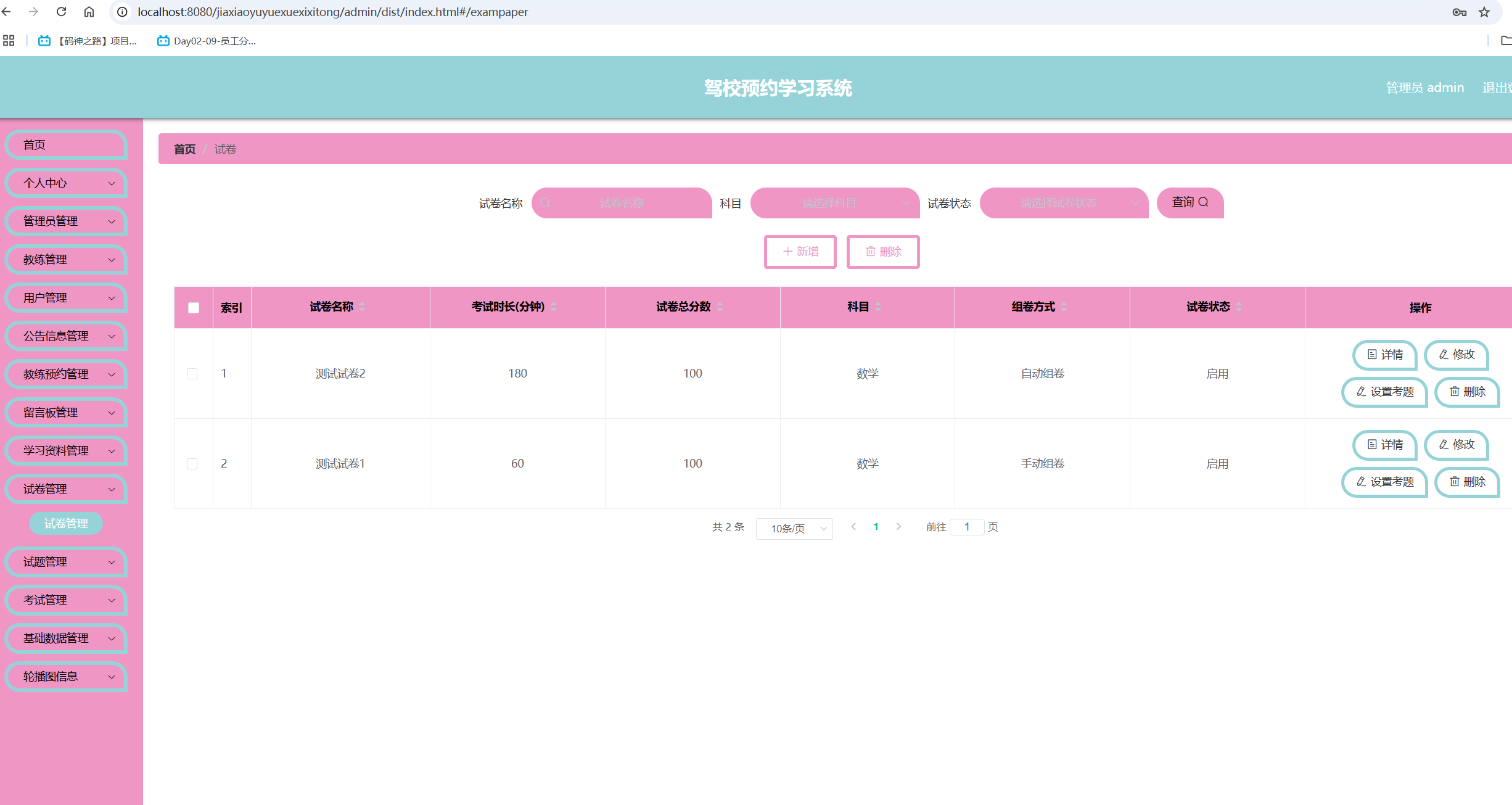This screenshot has height=805, width=1512.
Task: Open the 【码神之路】项目 bookmark
Action: pos(88,41)
